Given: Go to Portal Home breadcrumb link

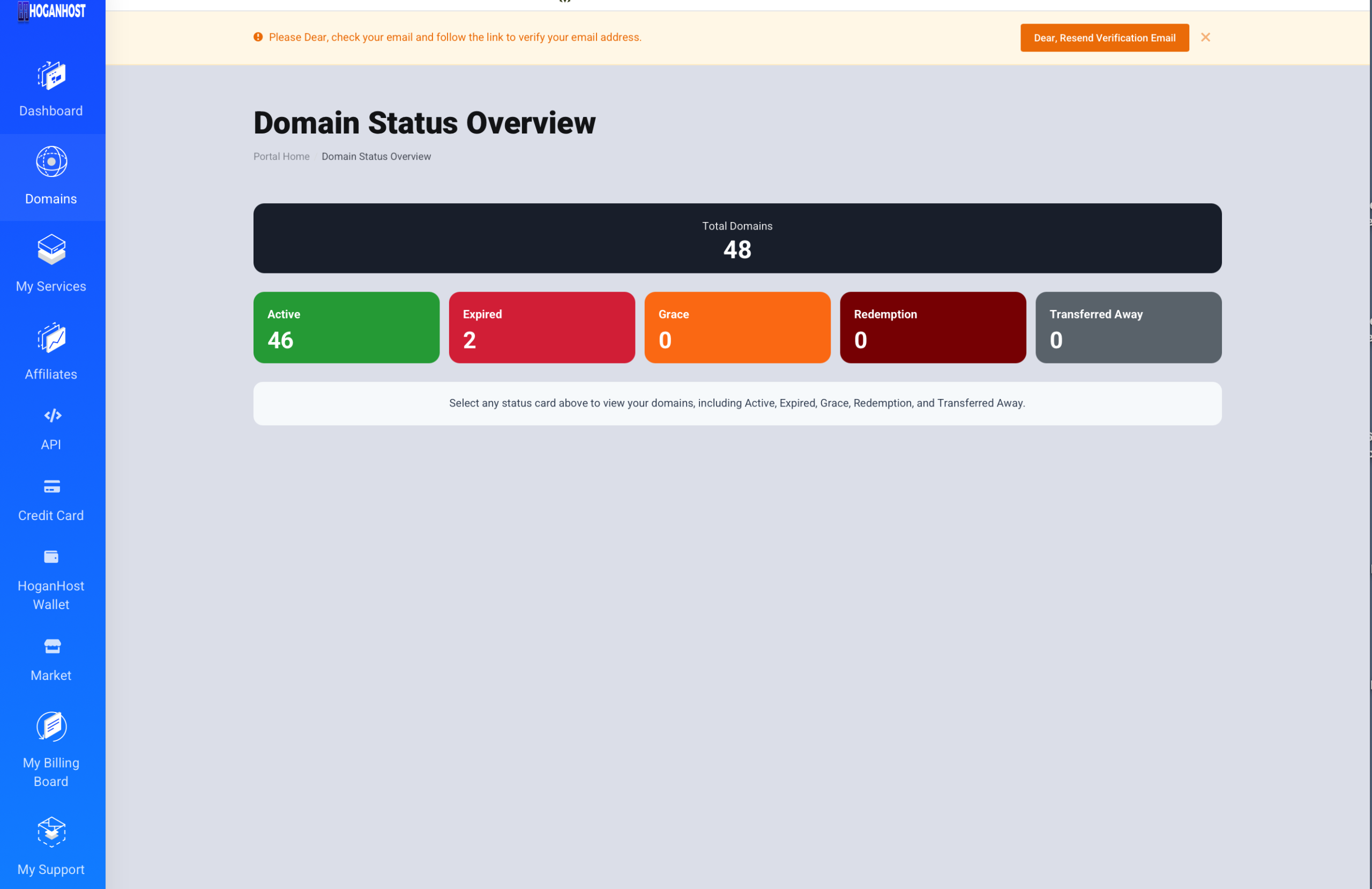Looking at the screenshot, I should [281, 157].
